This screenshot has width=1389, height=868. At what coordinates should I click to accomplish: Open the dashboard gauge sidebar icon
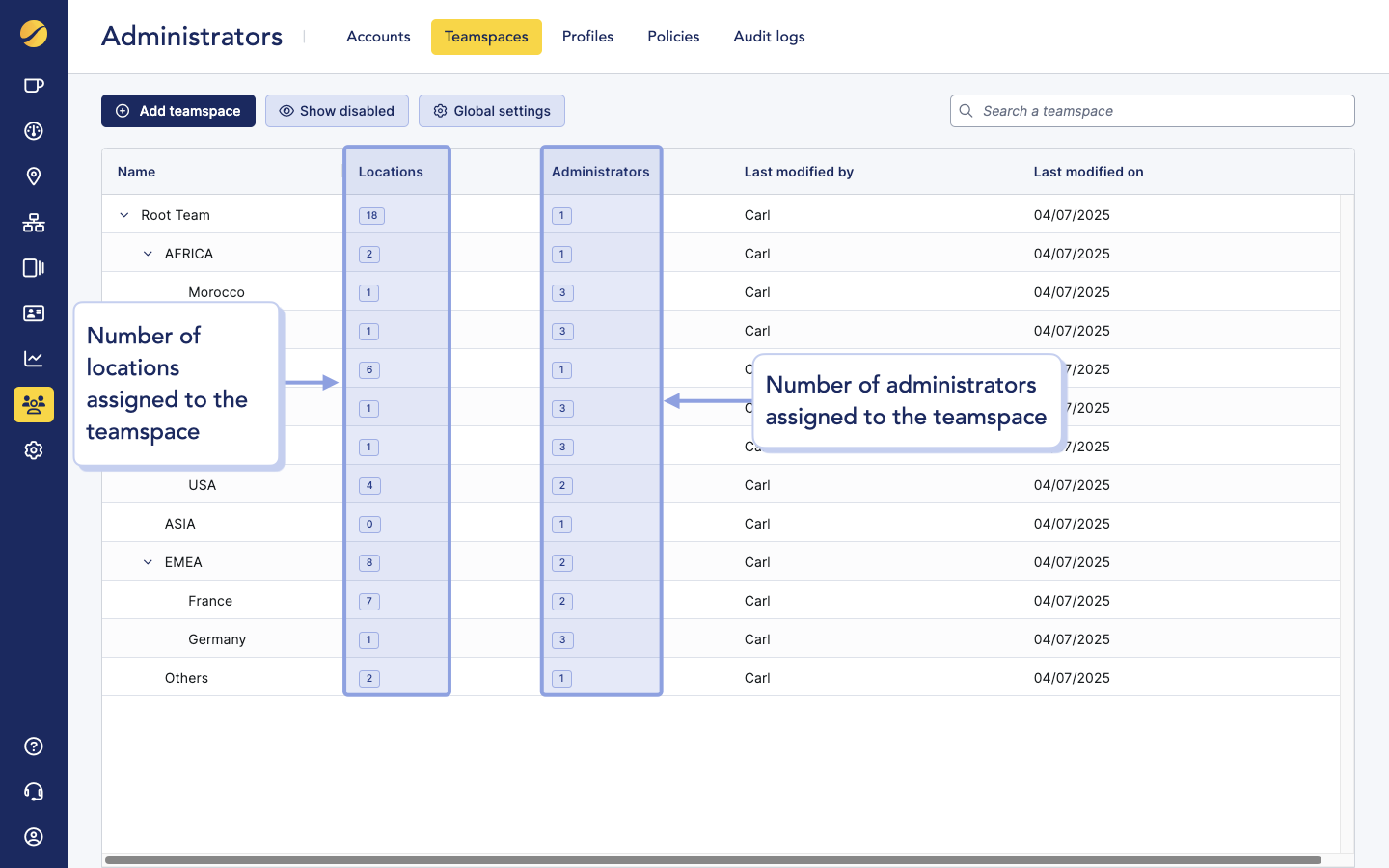coord(34,131)
